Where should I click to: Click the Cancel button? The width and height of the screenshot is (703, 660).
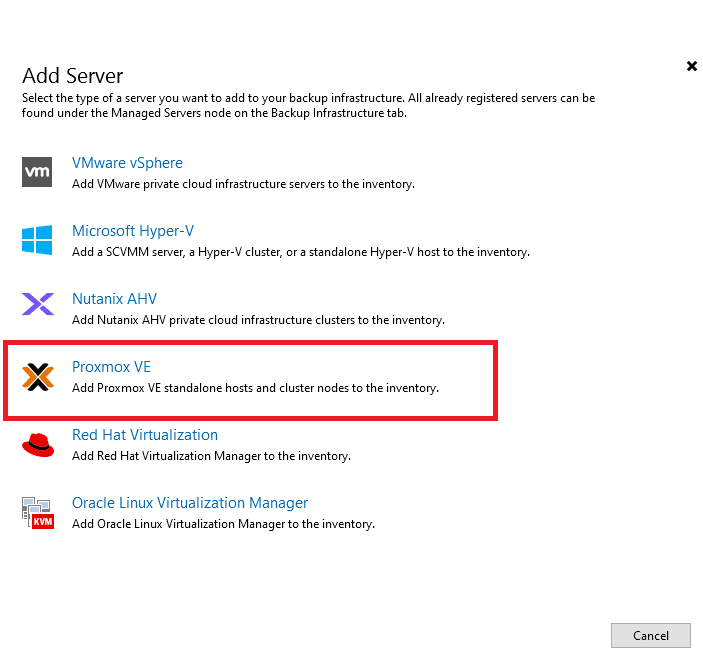(x=651, y=635)
